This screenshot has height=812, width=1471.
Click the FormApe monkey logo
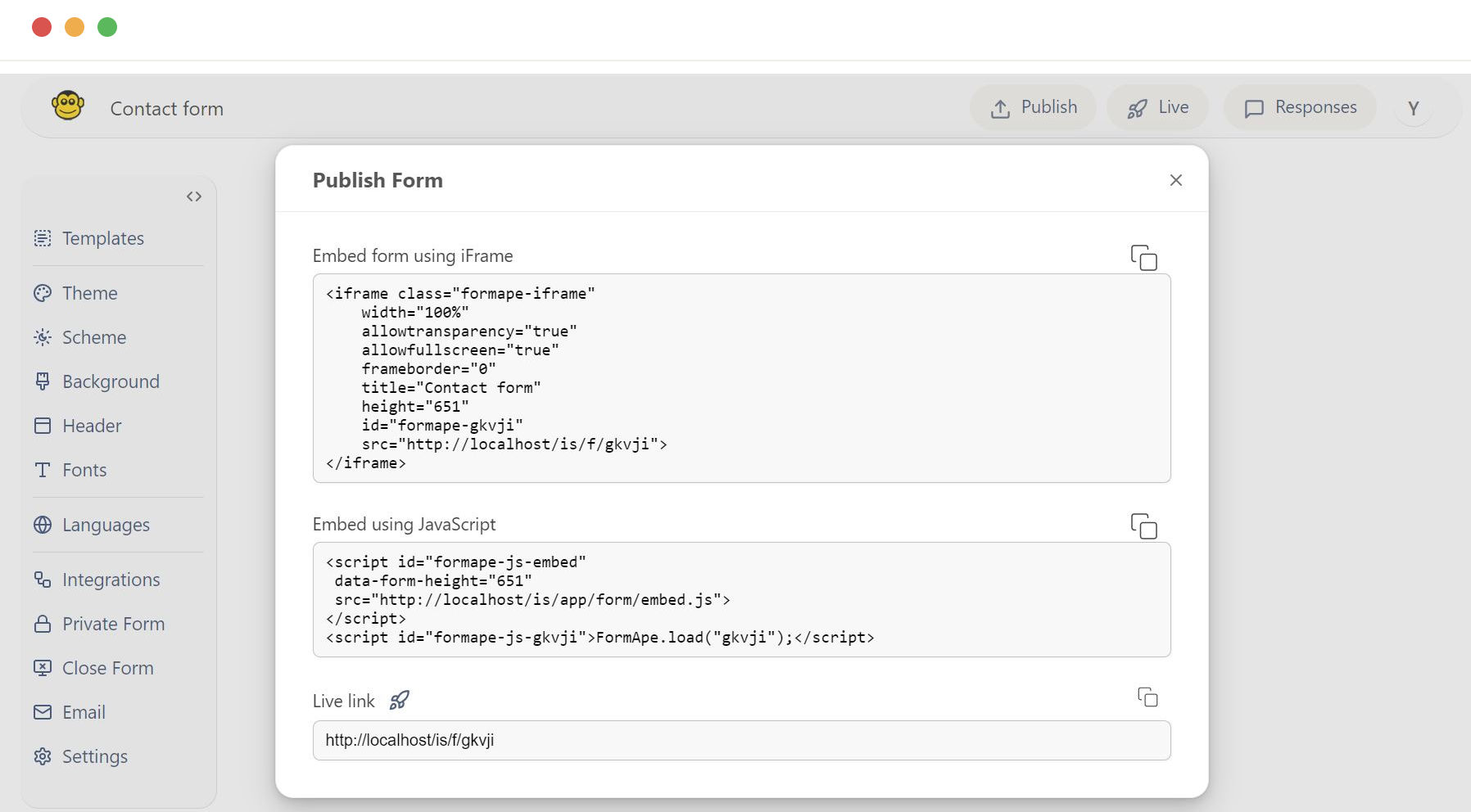(68, 106)
